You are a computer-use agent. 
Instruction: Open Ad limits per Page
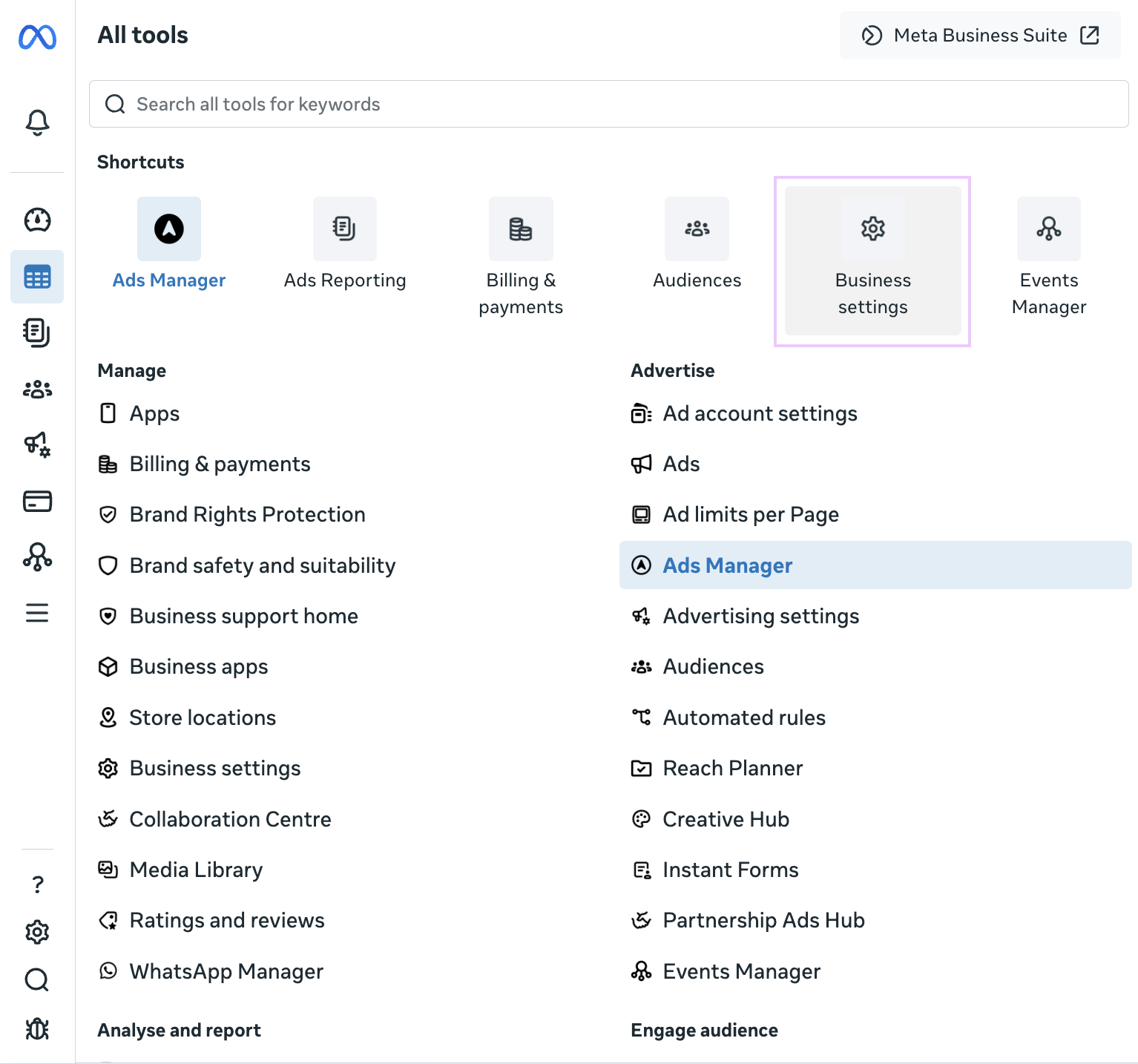click(735, 514)
